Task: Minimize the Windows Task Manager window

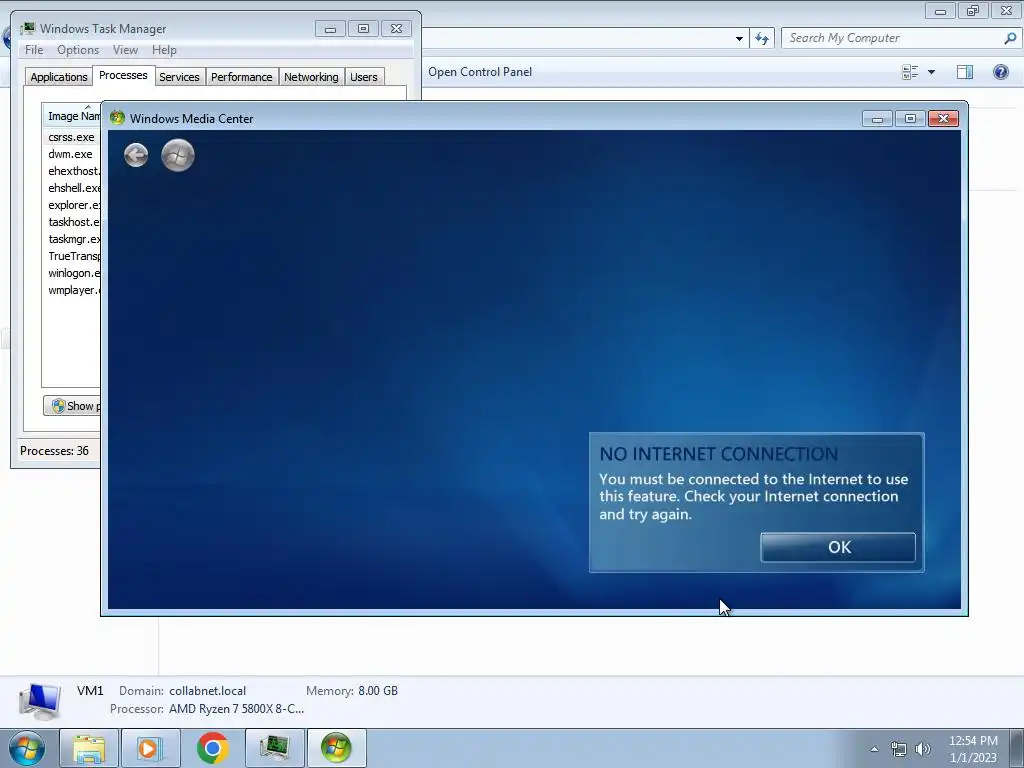Action: [330, 29]
